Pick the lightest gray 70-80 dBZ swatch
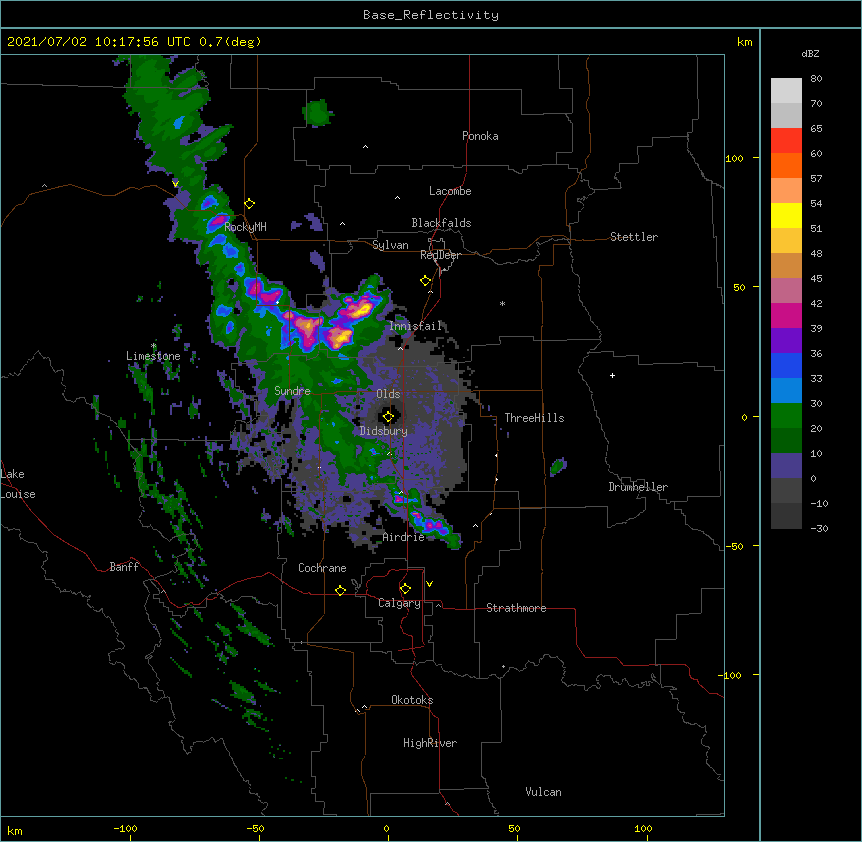 coord(786,91)
